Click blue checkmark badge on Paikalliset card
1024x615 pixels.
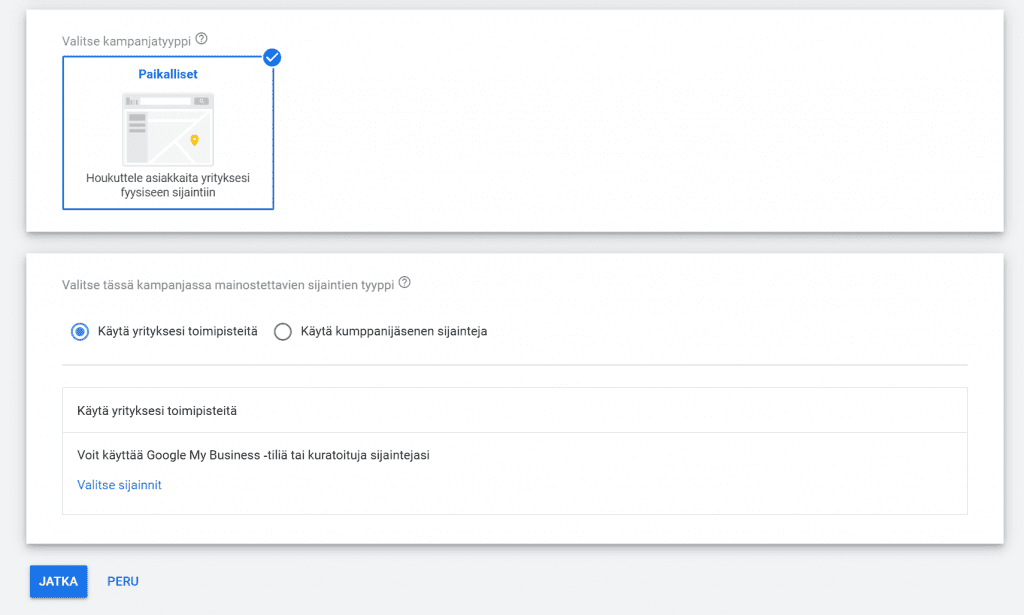coord(272,57)
